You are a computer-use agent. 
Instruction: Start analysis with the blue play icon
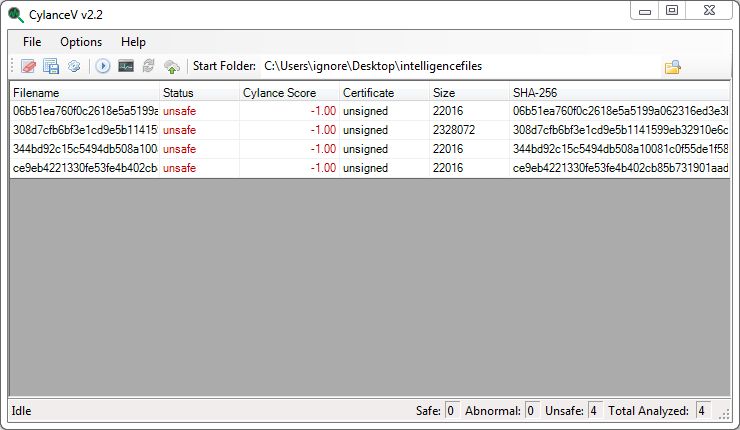[x=103, y=67]
